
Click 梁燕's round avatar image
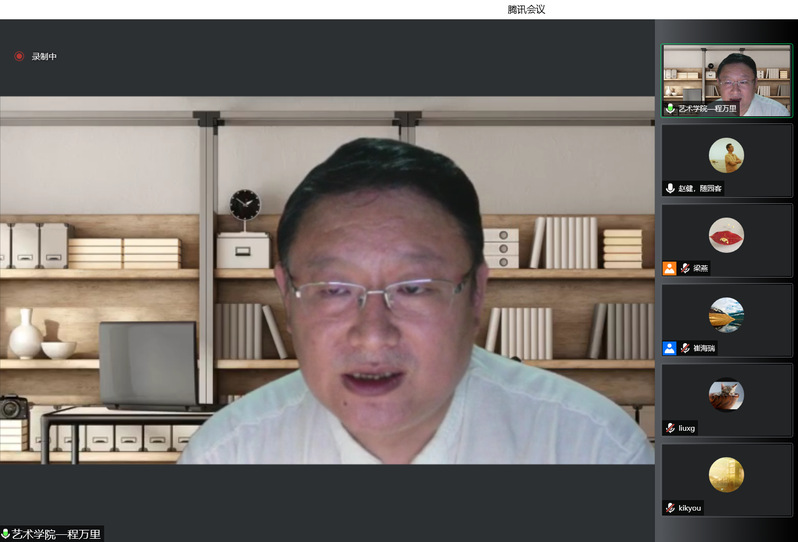pos(726,235)
